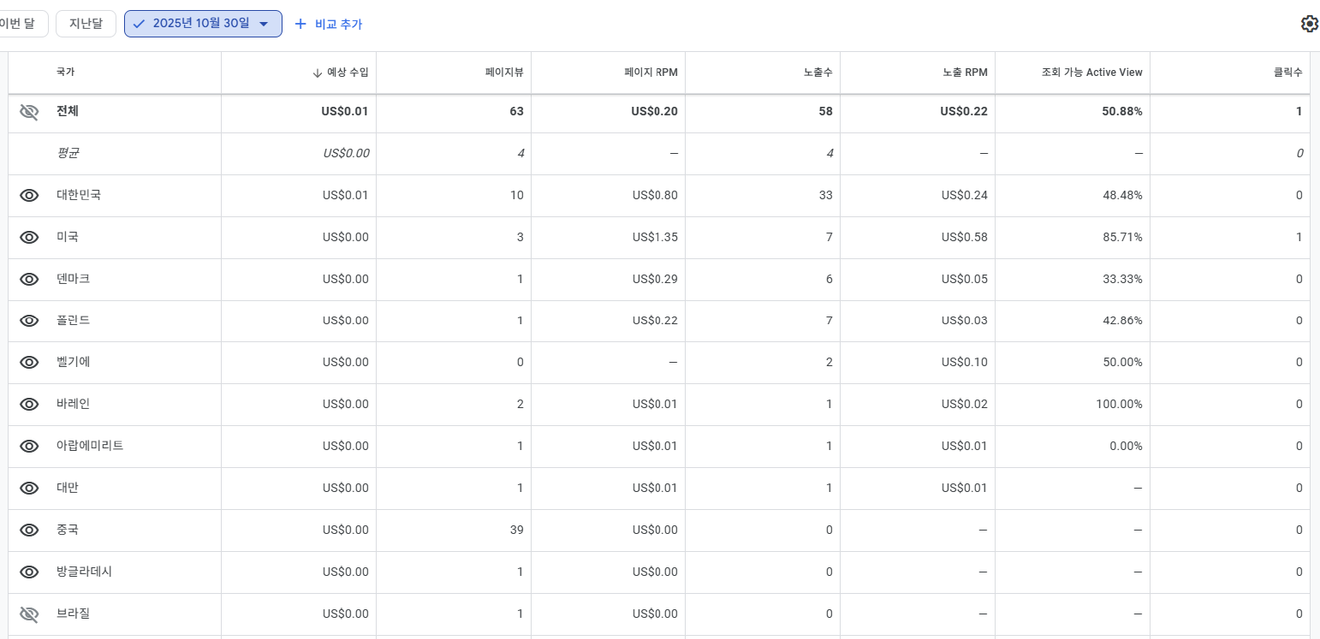Click the 국가 column header
The height and width of the screenshot is (639, 1320).
pyautogui.click(x=65, y=73)
